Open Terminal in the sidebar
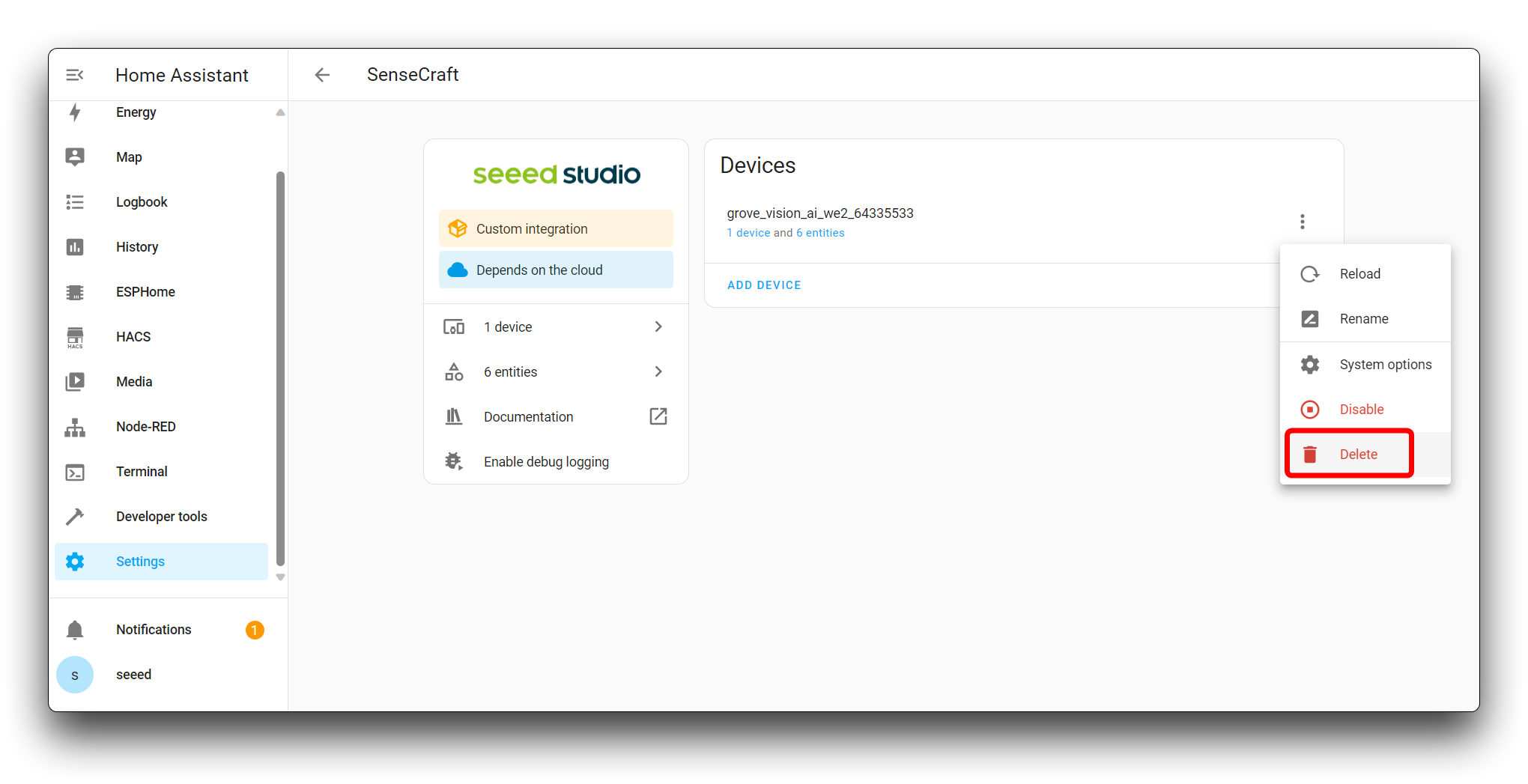1528x784 pixels. [x=161, y=472]
